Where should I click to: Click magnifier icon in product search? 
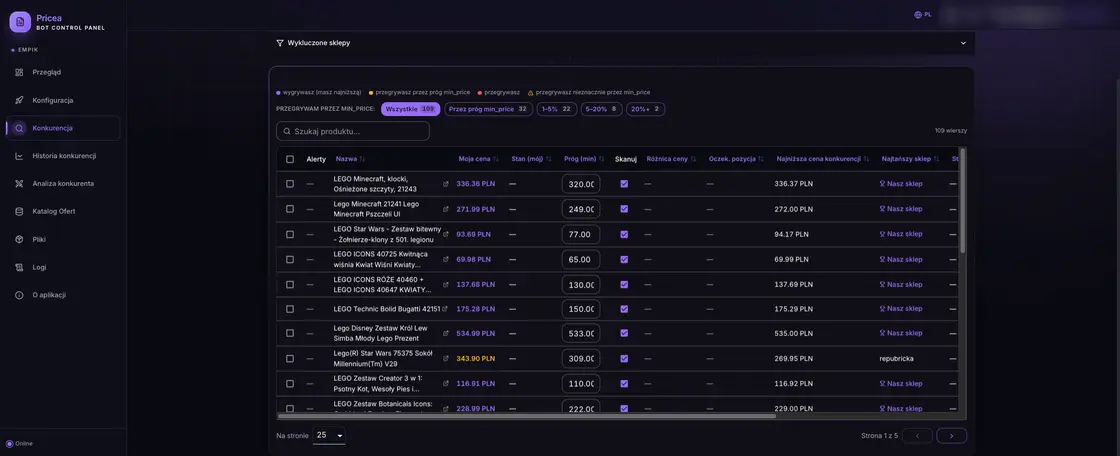(287, 132)
